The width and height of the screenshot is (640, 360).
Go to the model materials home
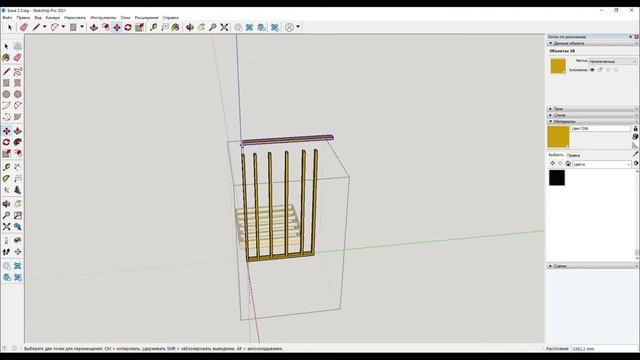tap(568, 164)
